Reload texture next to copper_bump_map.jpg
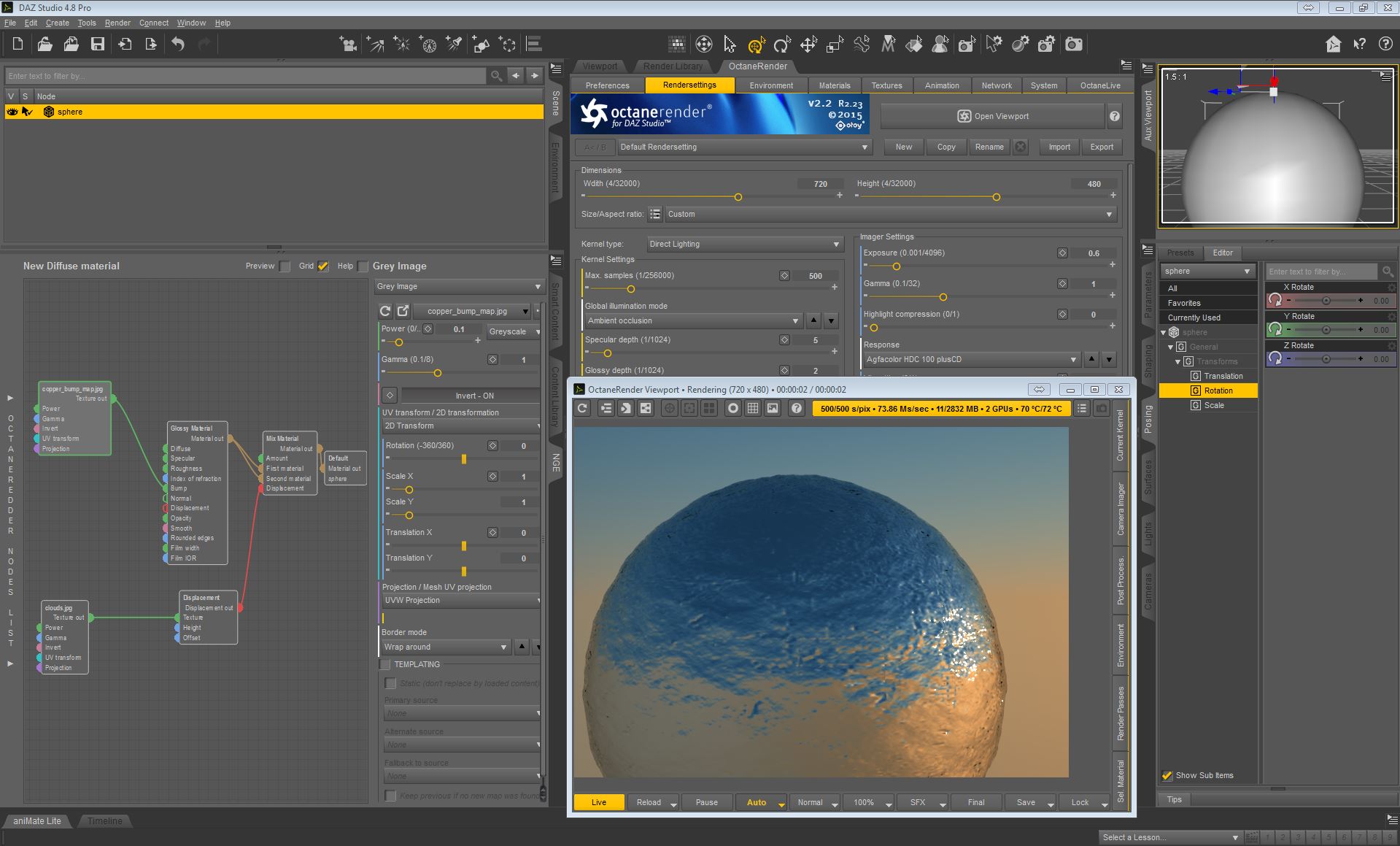The height and width of the screenshot is (846, 1400). coord(385,311)
